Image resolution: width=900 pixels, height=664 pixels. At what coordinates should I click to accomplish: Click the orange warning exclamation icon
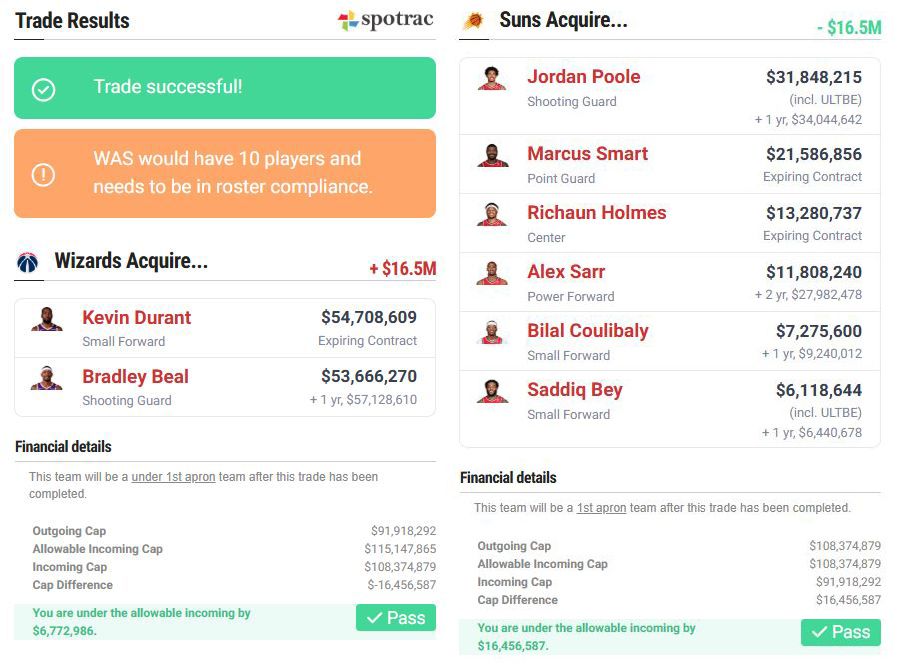[43, 174]
